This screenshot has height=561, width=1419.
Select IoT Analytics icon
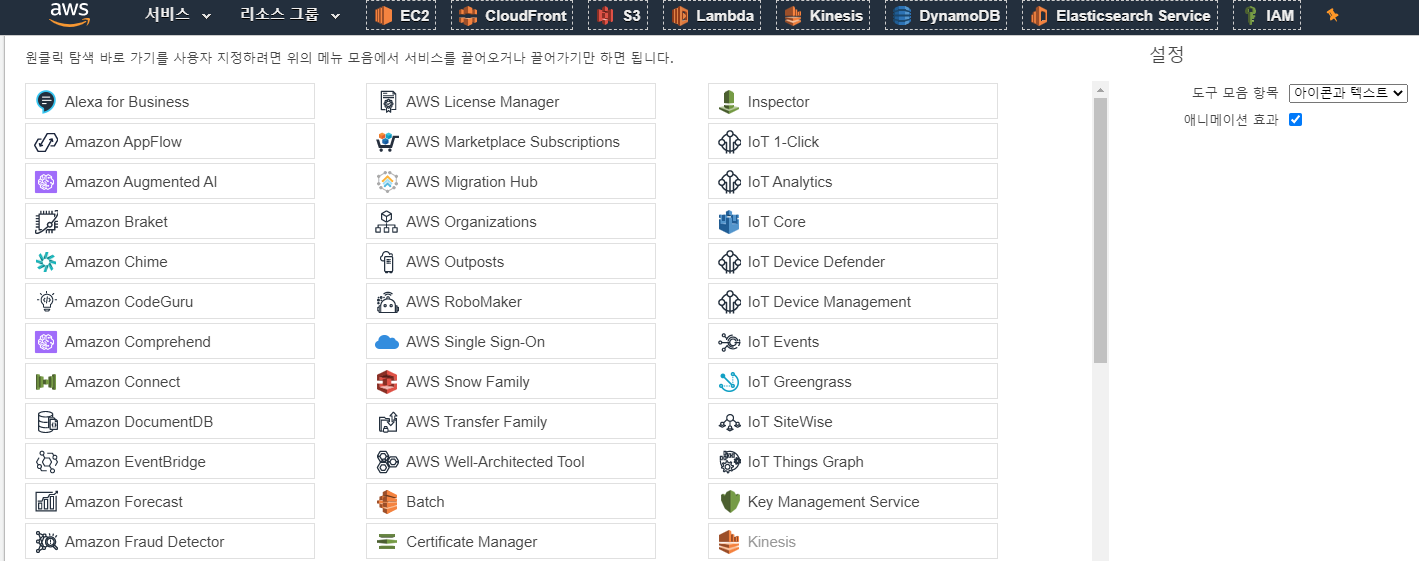click(729, 181)
